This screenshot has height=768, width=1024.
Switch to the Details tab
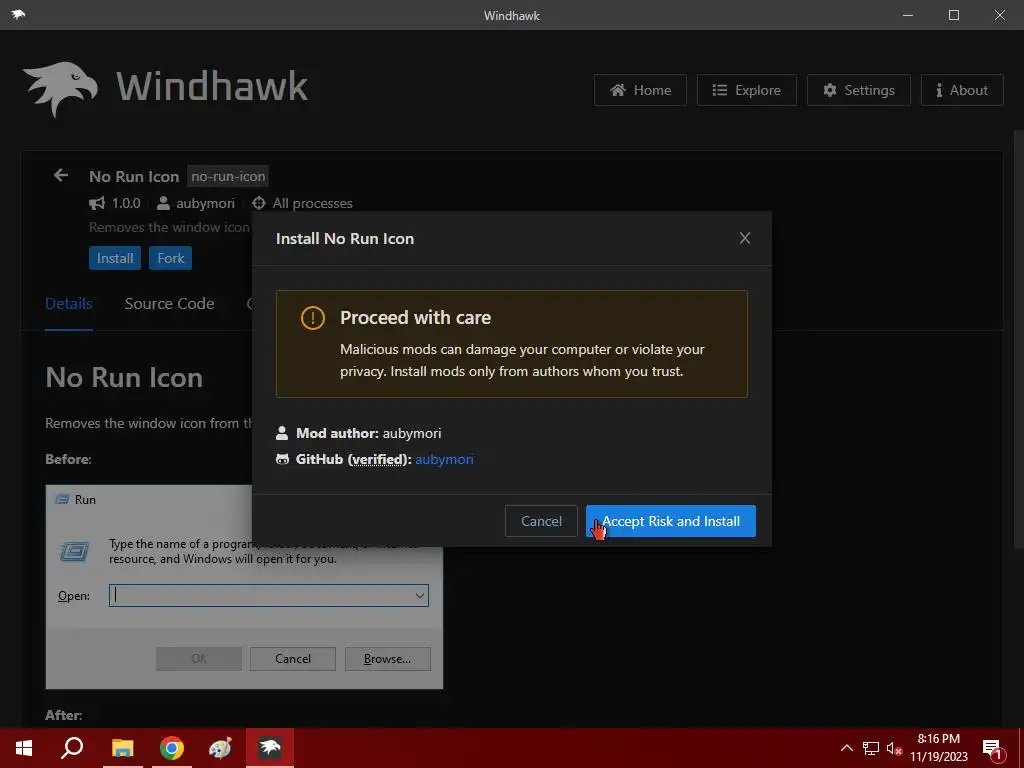pyautogui.click(x=69, y=304)
